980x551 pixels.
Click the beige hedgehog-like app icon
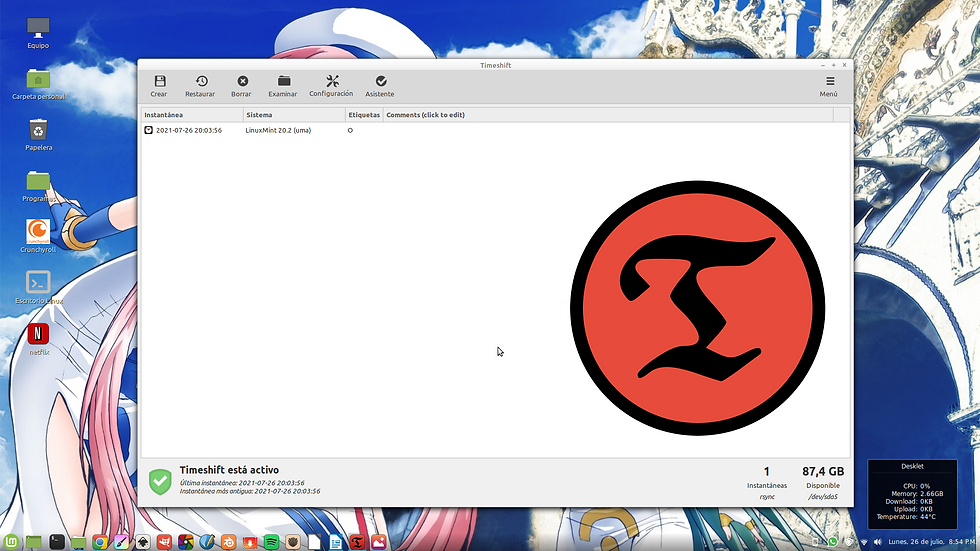[292, 542]
